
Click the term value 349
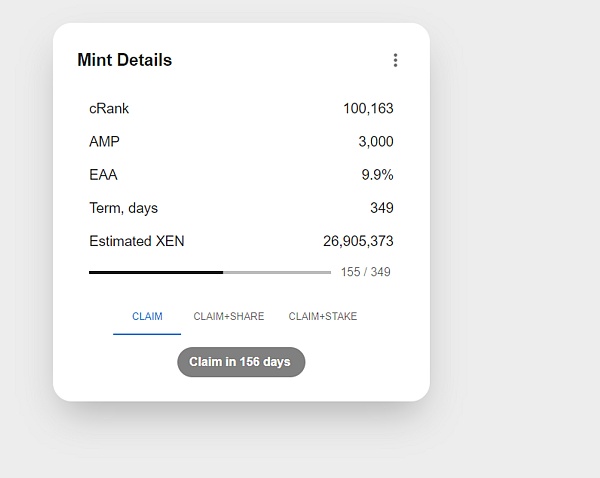(x=381, y=208)
